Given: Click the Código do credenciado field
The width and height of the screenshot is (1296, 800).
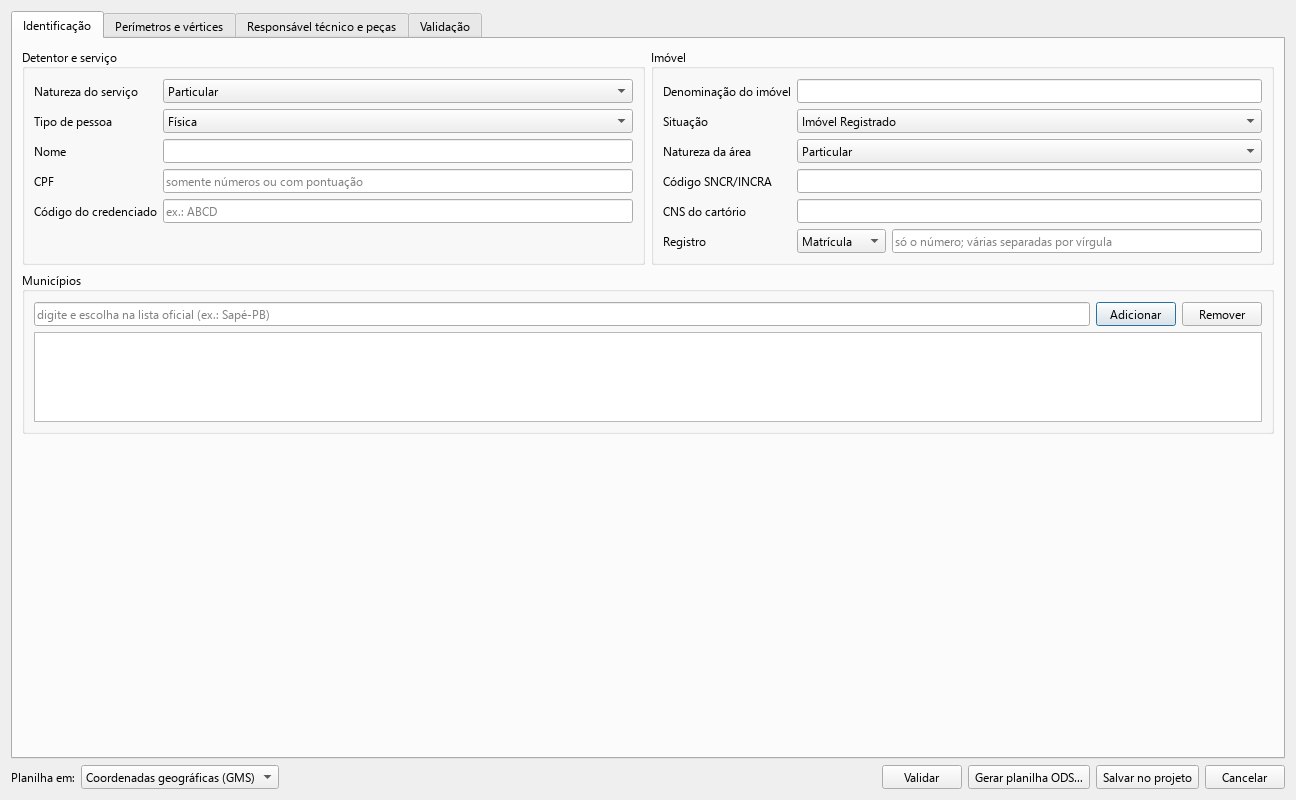Looking at the screenshot, I should (398, 211).
